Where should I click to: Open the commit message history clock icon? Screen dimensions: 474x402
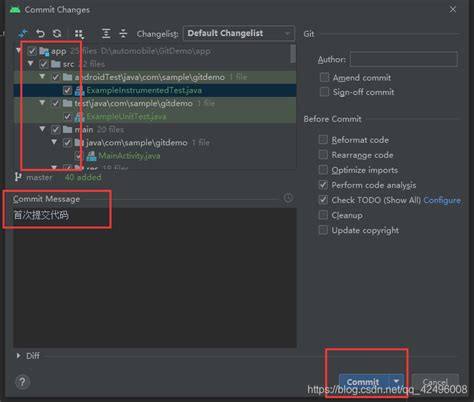click(x=288, y=198)
